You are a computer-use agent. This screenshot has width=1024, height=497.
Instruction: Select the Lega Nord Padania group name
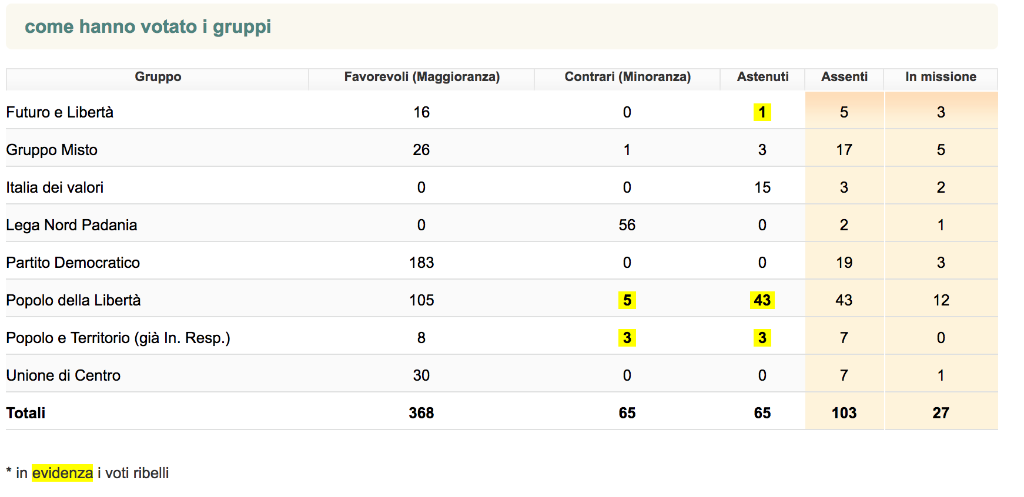click(72, 225)
